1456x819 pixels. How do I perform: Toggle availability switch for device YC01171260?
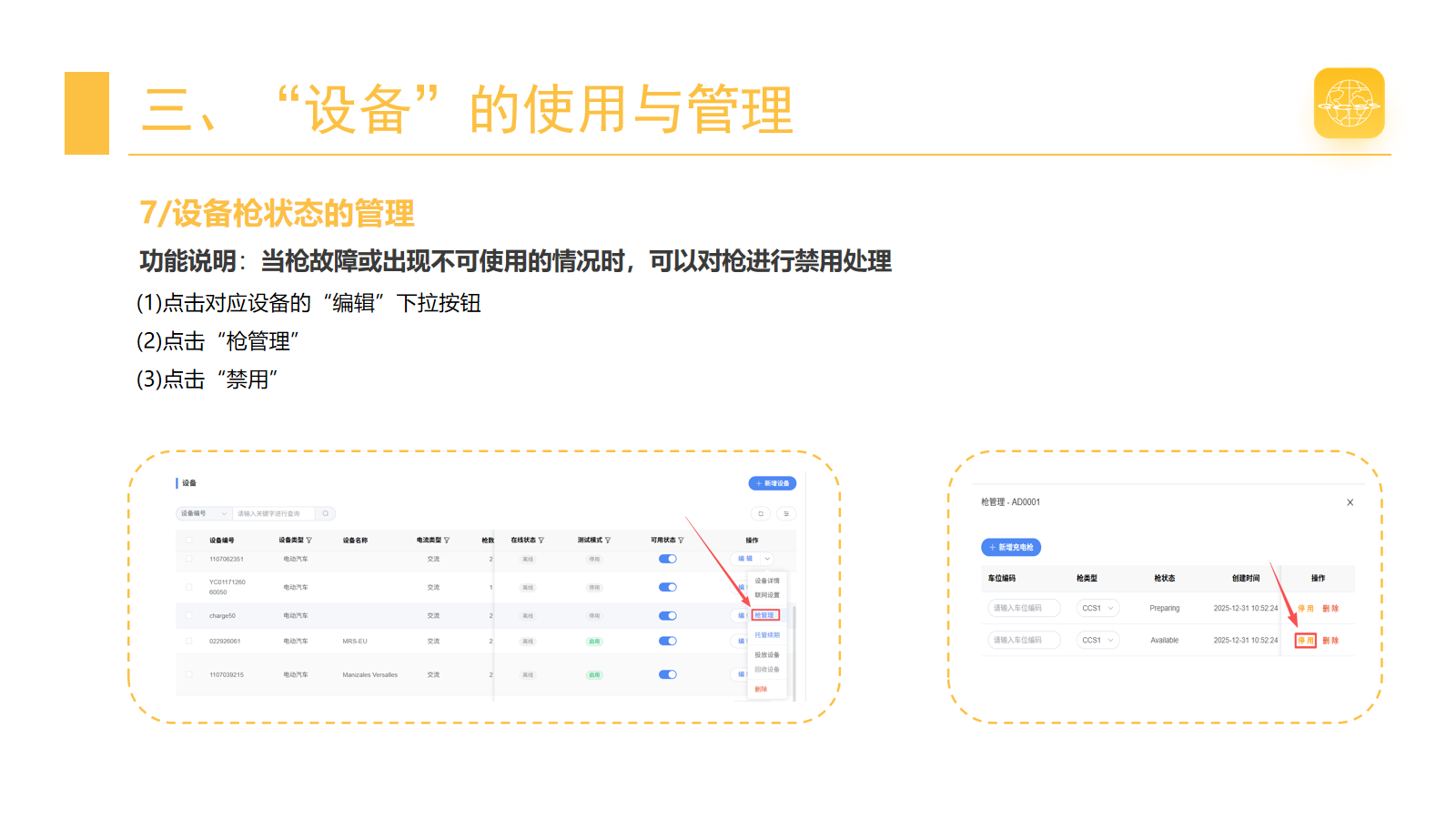(x=668, y=587)
